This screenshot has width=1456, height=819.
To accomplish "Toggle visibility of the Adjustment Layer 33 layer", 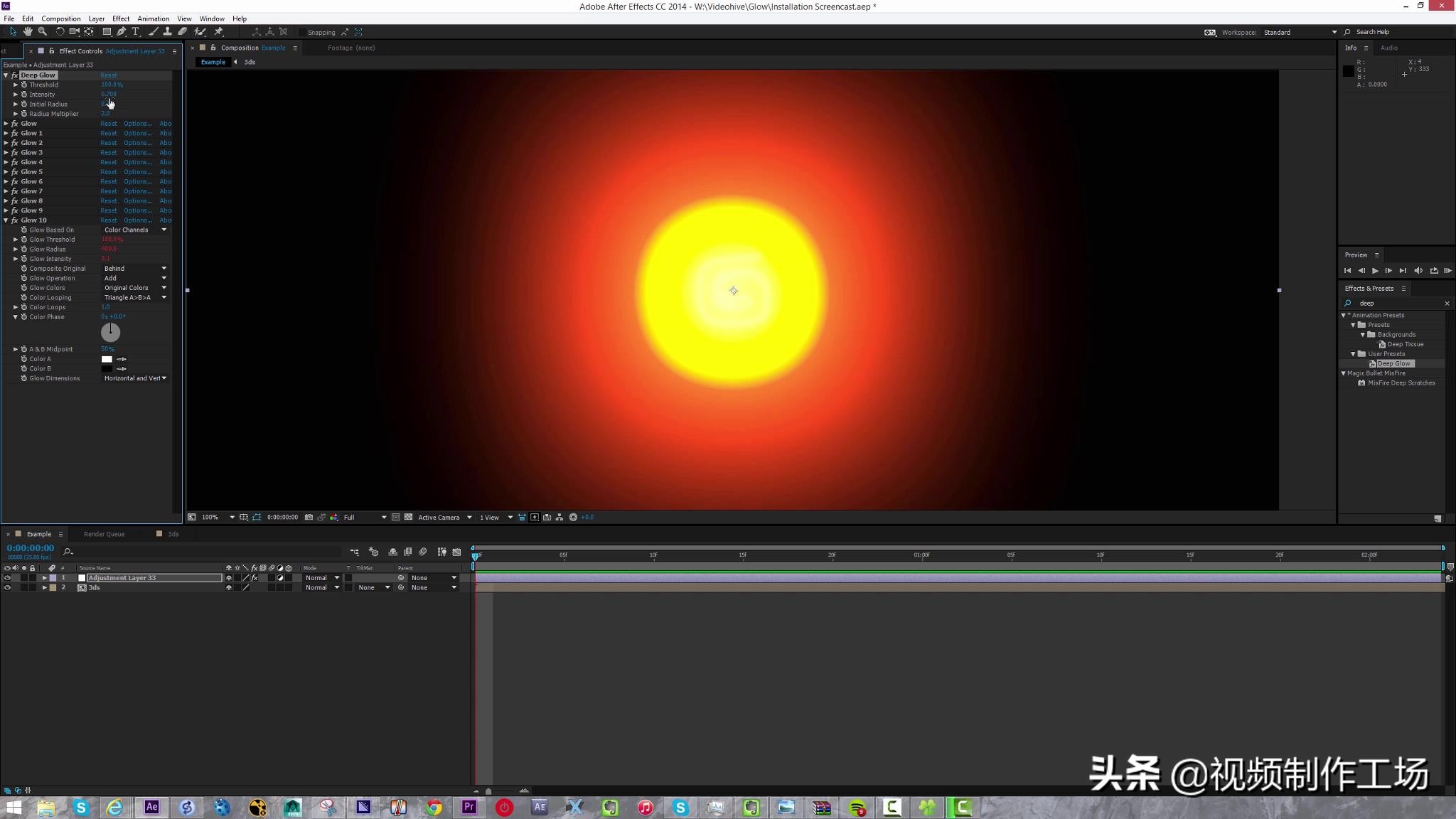I will [x=9, y=578].
